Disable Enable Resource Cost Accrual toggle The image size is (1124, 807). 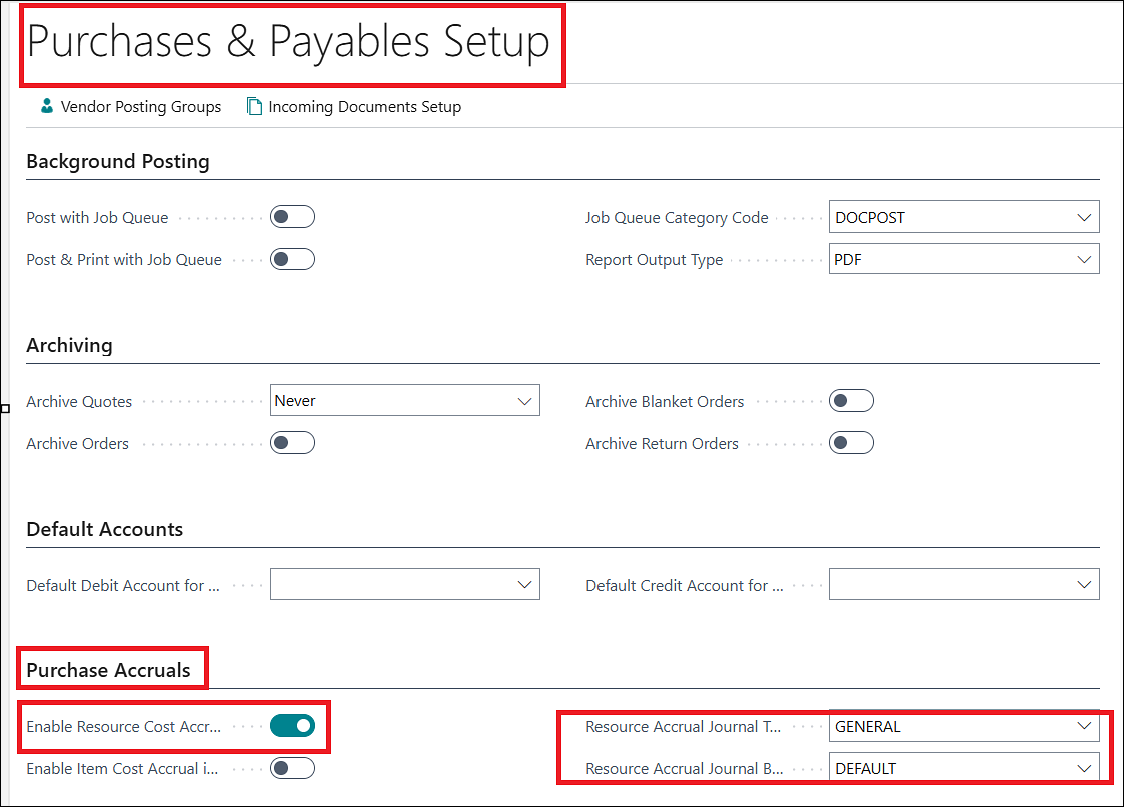(292, 726)
